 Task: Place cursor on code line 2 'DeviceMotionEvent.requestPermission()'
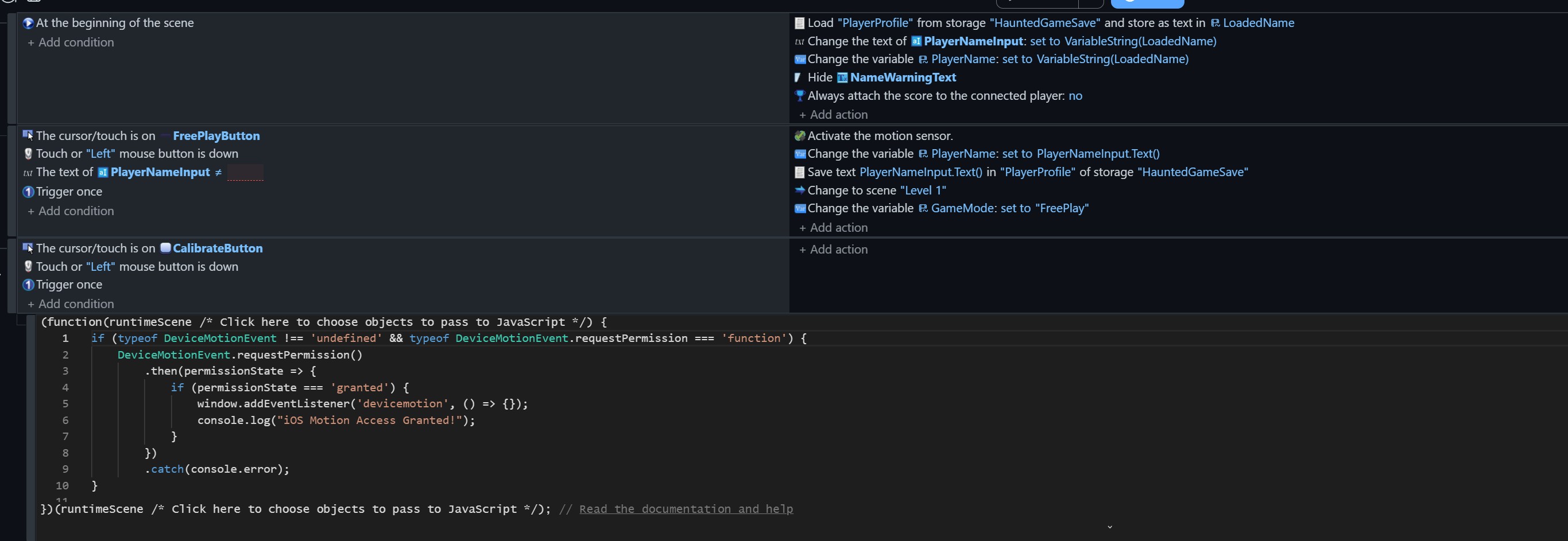coord(240,355)
